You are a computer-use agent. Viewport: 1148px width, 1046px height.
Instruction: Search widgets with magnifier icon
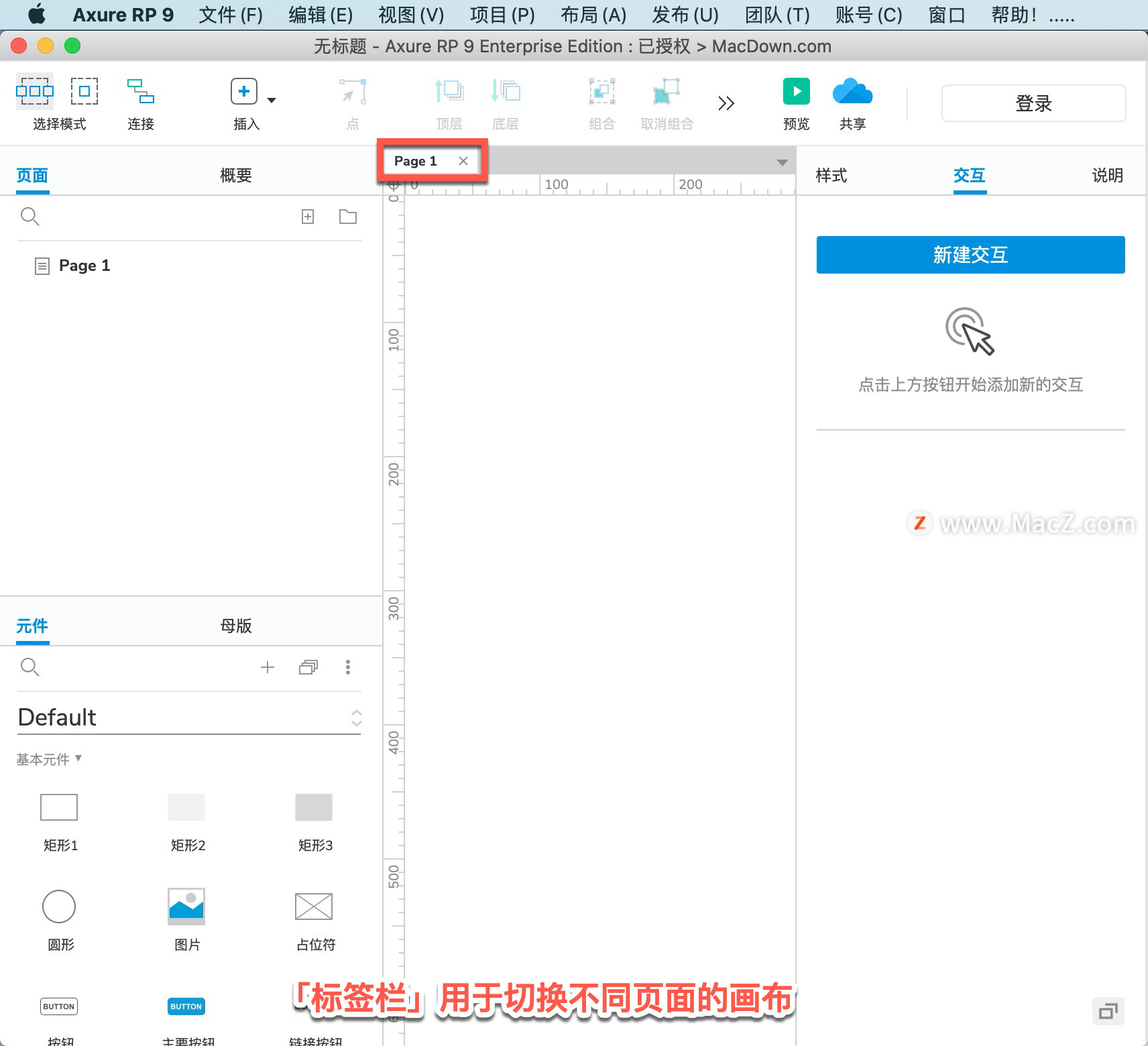pyautogui.click(x=30, y=667)
